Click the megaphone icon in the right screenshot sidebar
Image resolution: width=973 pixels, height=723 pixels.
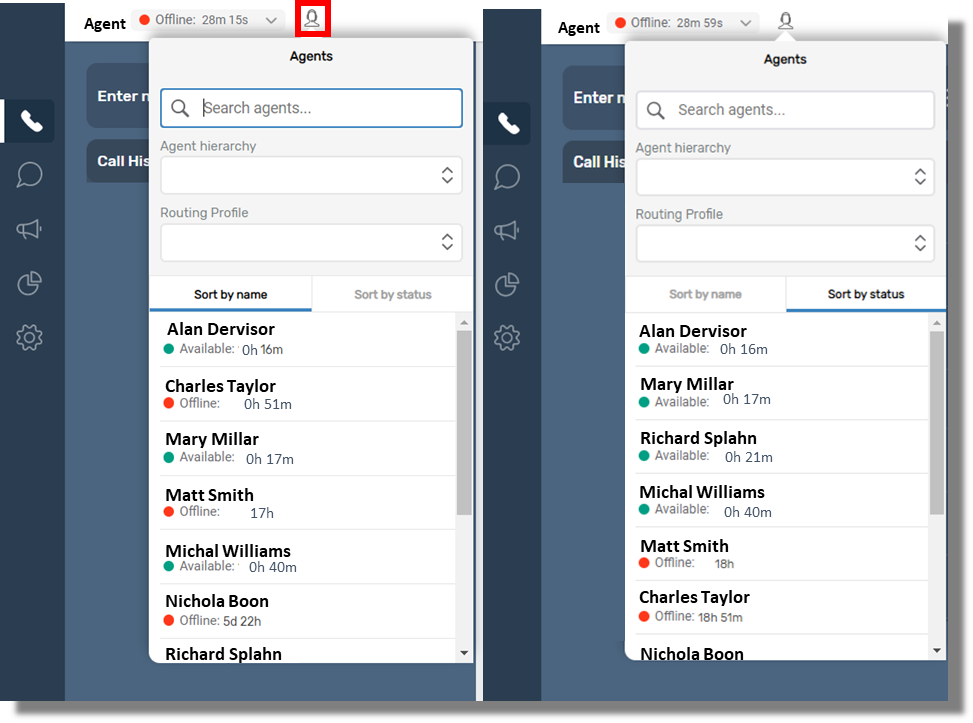click(x=507, y=231)
